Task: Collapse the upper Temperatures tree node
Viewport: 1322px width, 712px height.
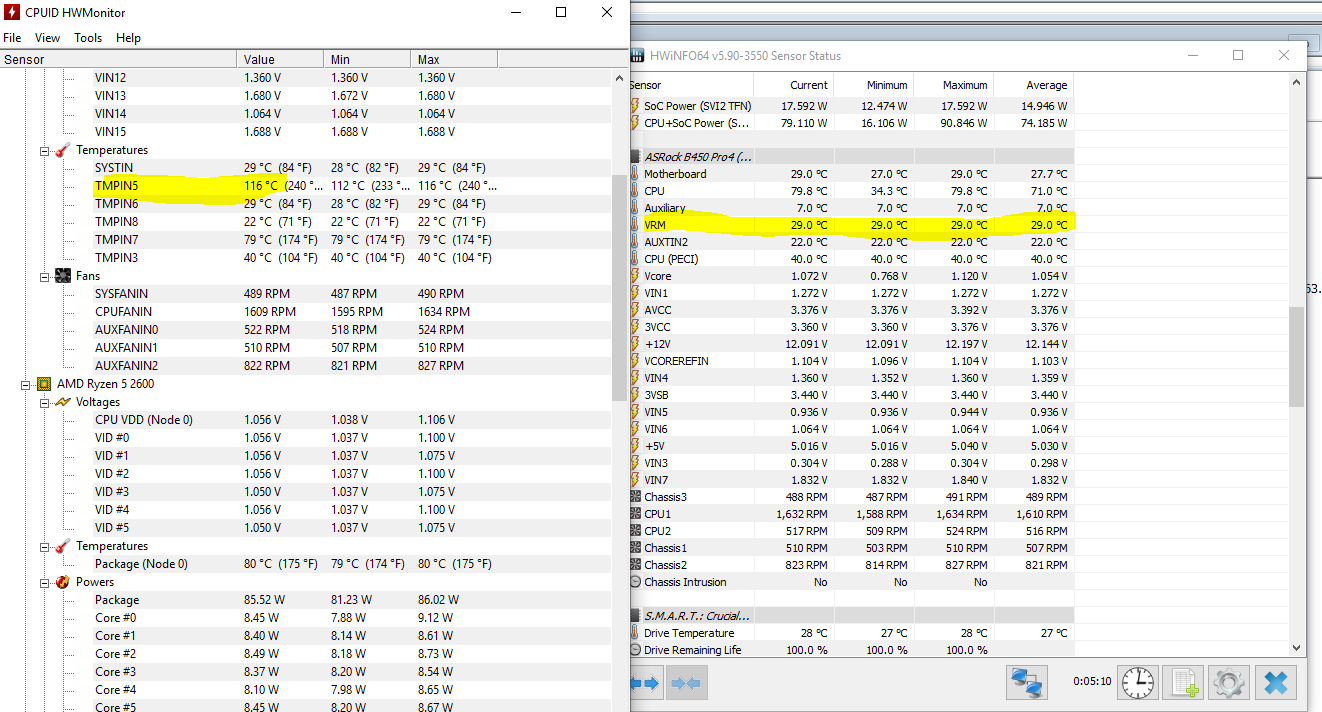Action: pyautogui.click(x=45, y=150)
